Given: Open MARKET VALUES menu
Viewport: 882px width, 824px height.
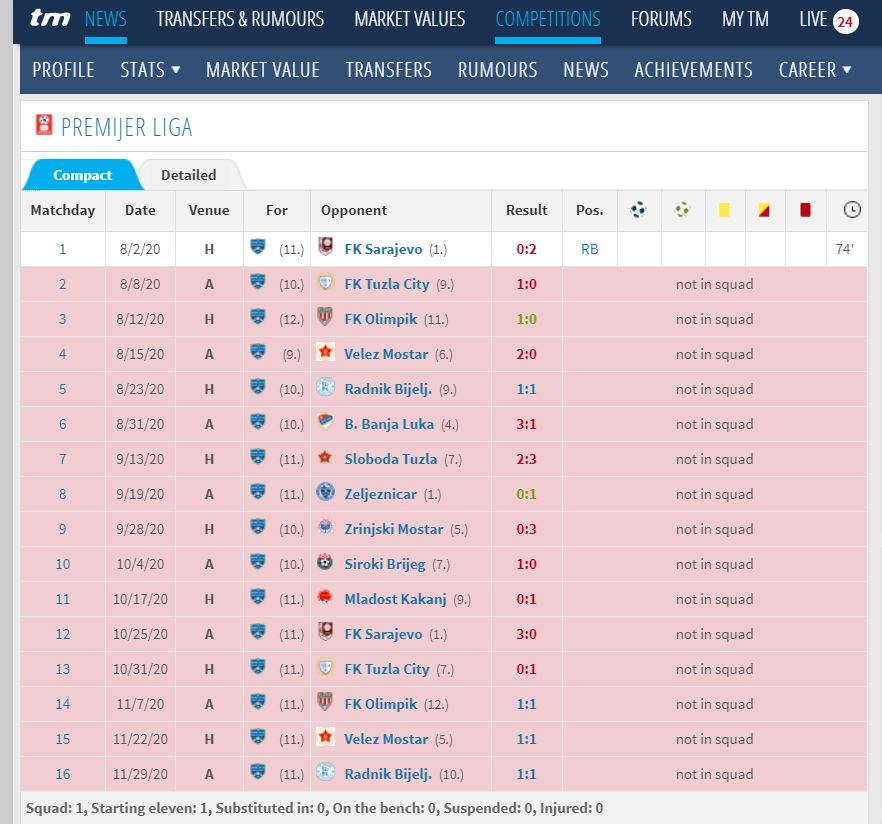Looking at the screenshot, I should 410,19.
